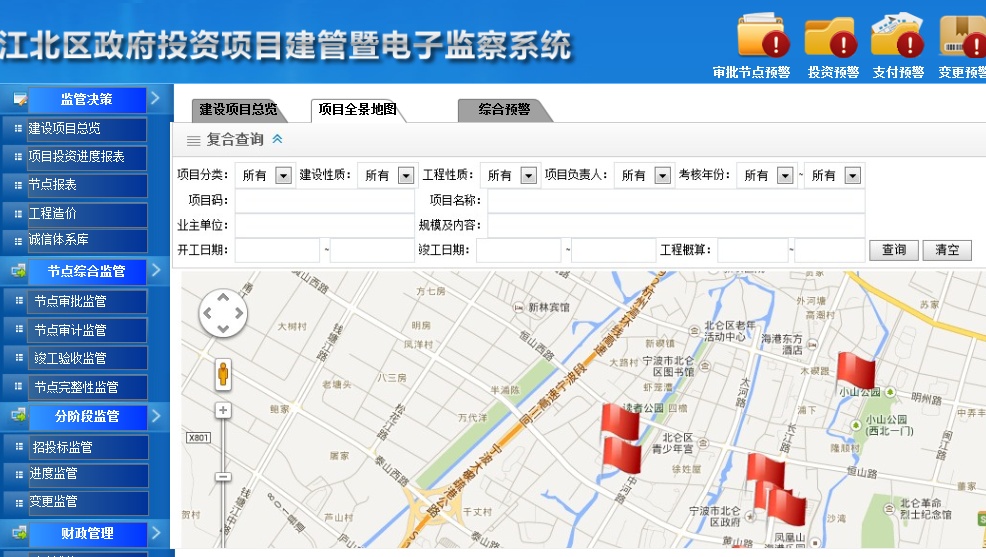Click the 开工日期 end date field
The image size is (986, 557).
pyautogui.click(x=372, y=250)
